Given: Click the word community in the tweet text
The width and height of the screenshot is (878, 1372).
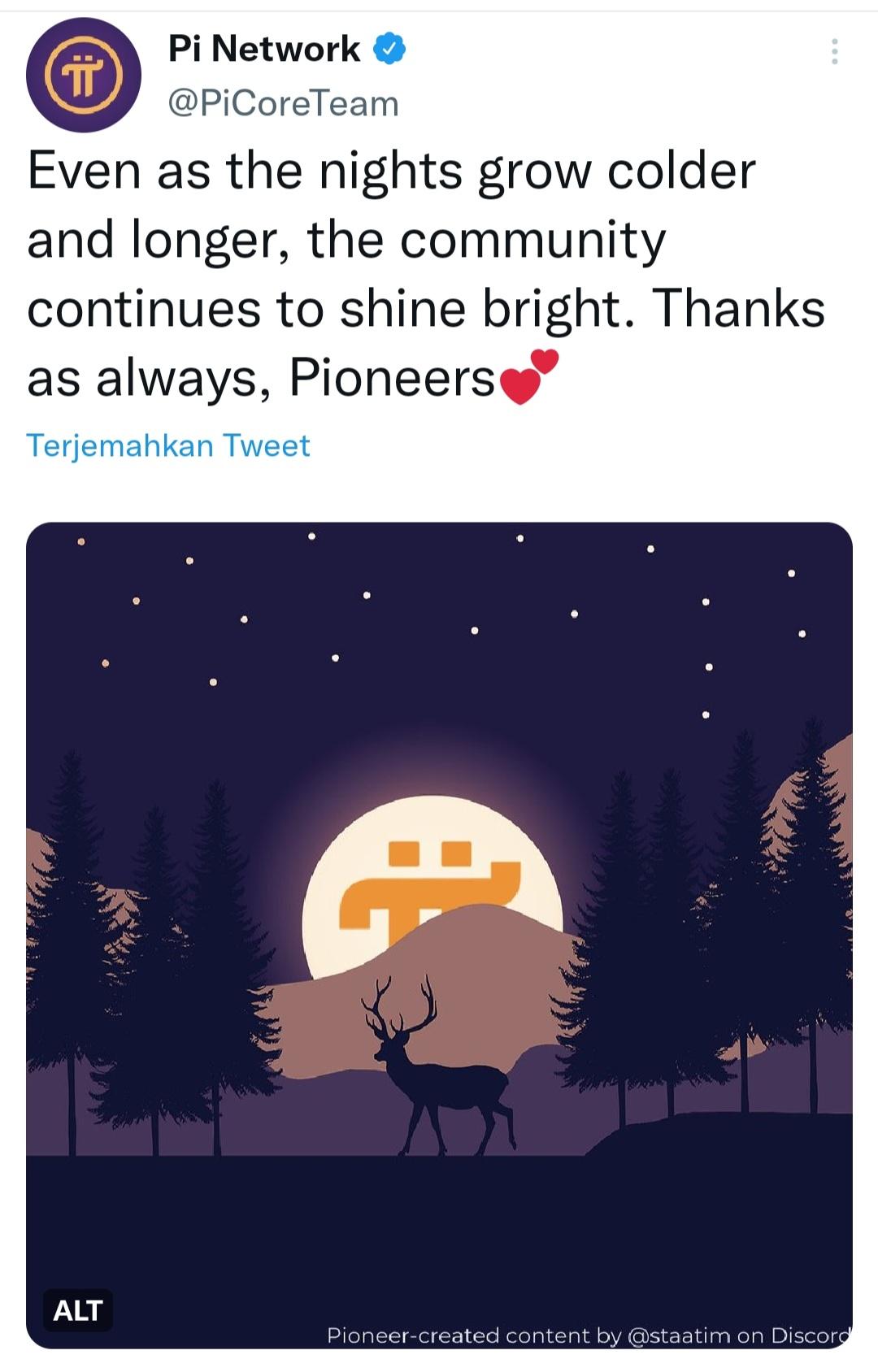Looking at the screenshot, I should pyautogui.click(x=532, y=241).
